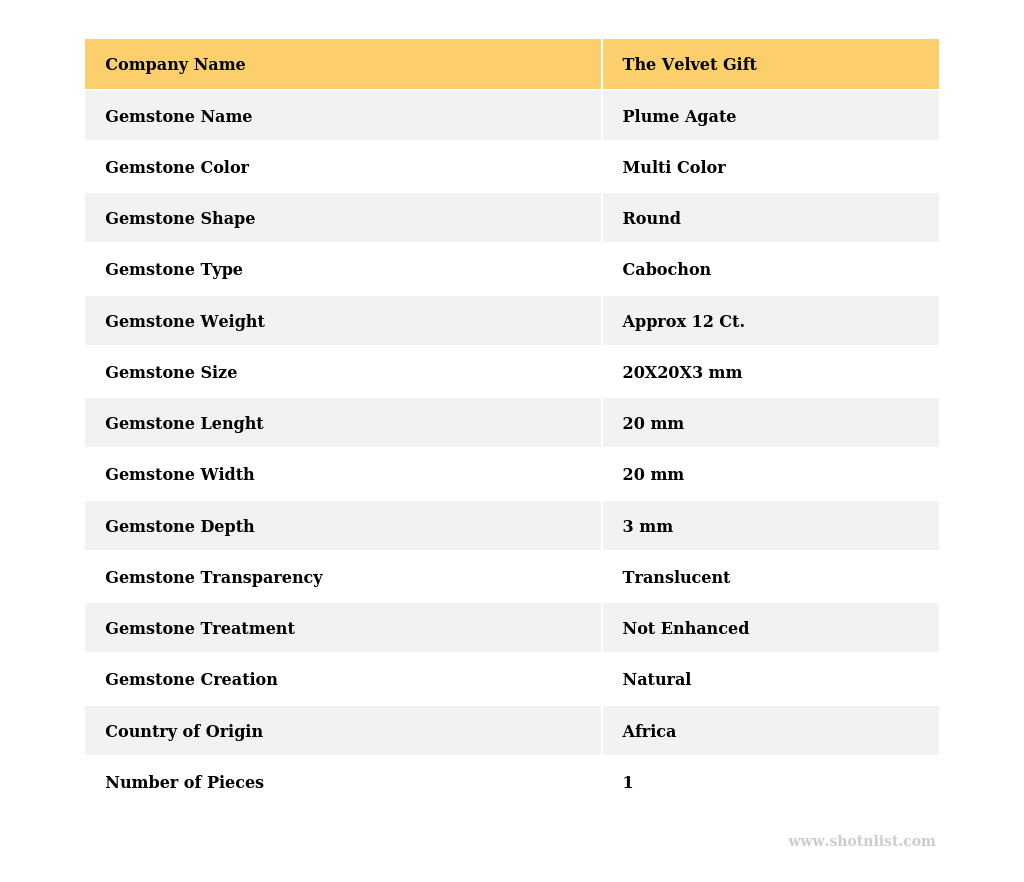Click the Gemstone Name label

(x=178, y=117)
